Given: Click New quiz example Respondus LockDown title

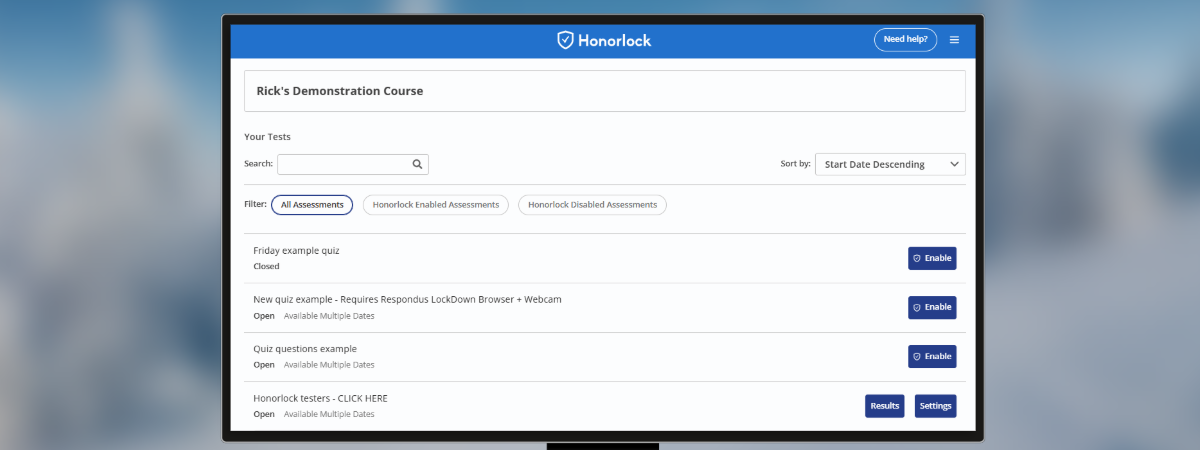Looking at the screenshot, I should point(407,299).
